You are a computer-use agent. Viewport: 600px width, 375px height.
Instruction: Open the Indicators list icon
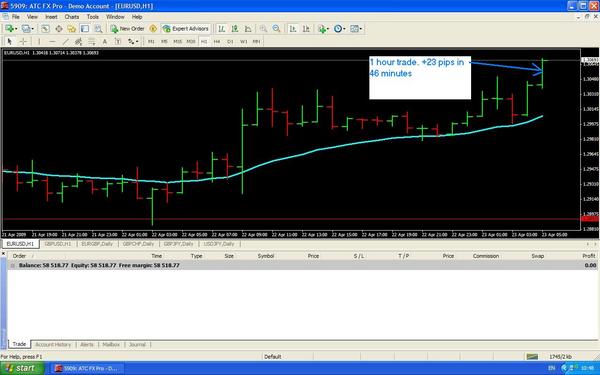pos(322,29)
